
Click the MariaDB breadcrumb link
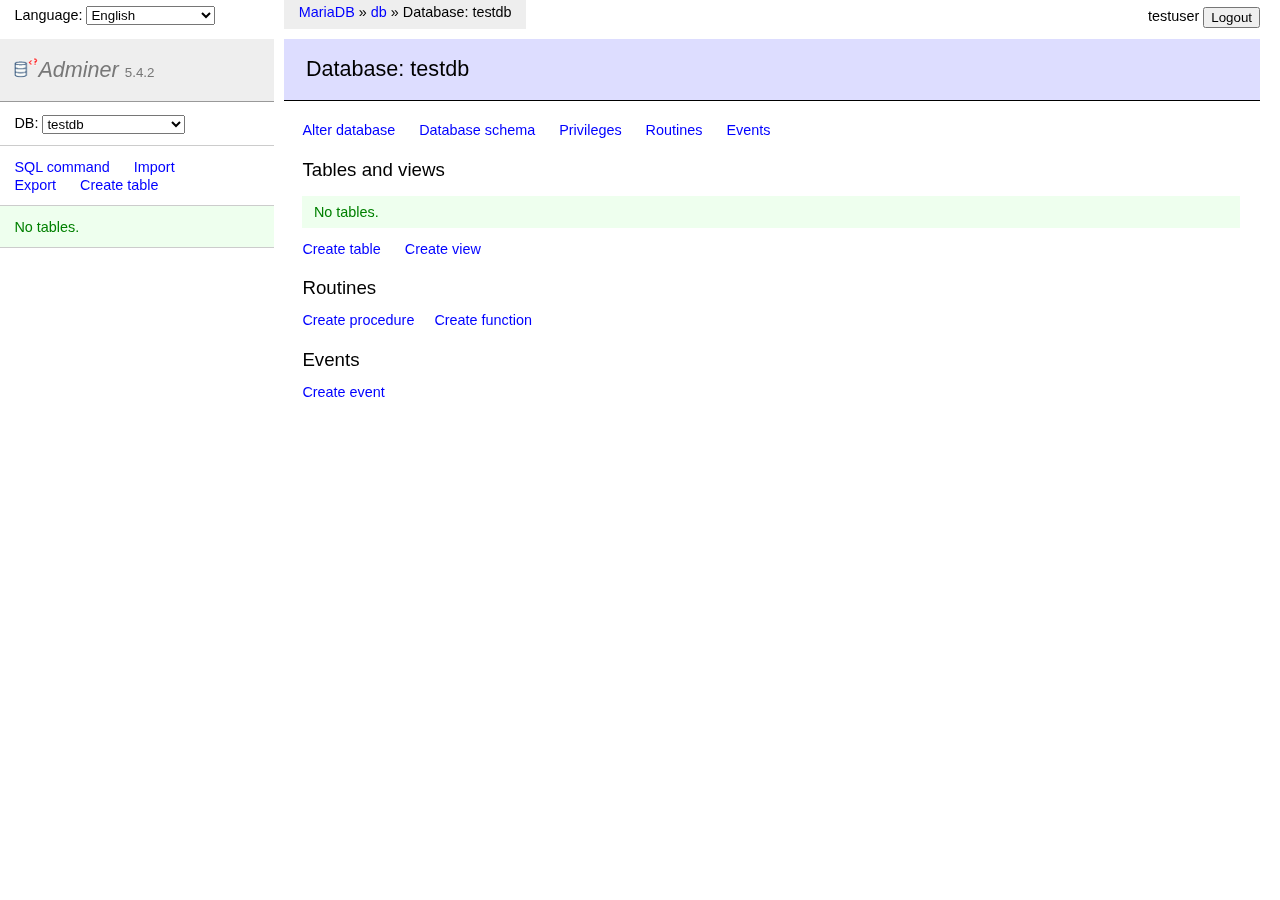[x=326, y=12]
